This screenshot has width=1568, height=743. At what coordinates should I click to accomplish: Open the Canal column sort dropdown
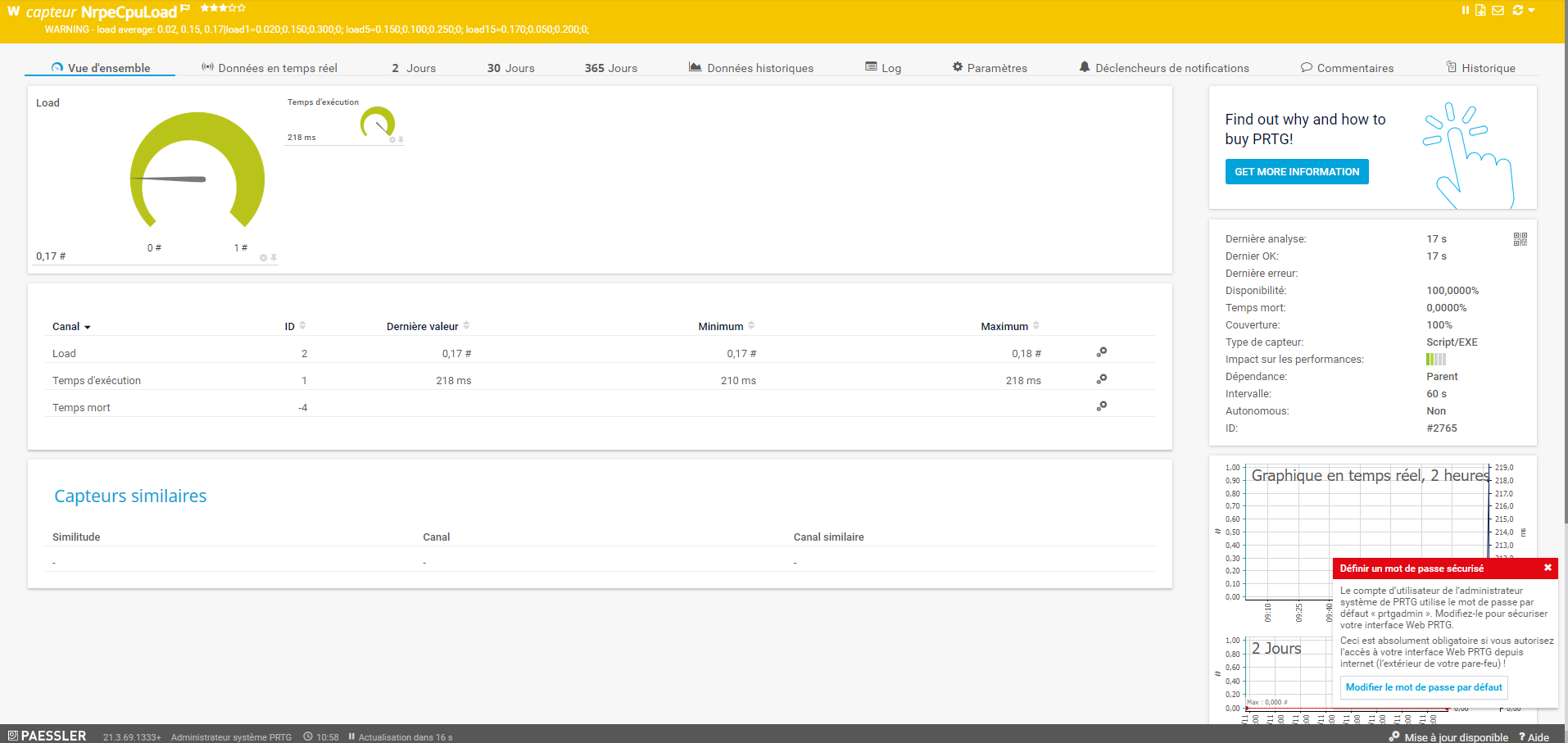pos(88,326)
